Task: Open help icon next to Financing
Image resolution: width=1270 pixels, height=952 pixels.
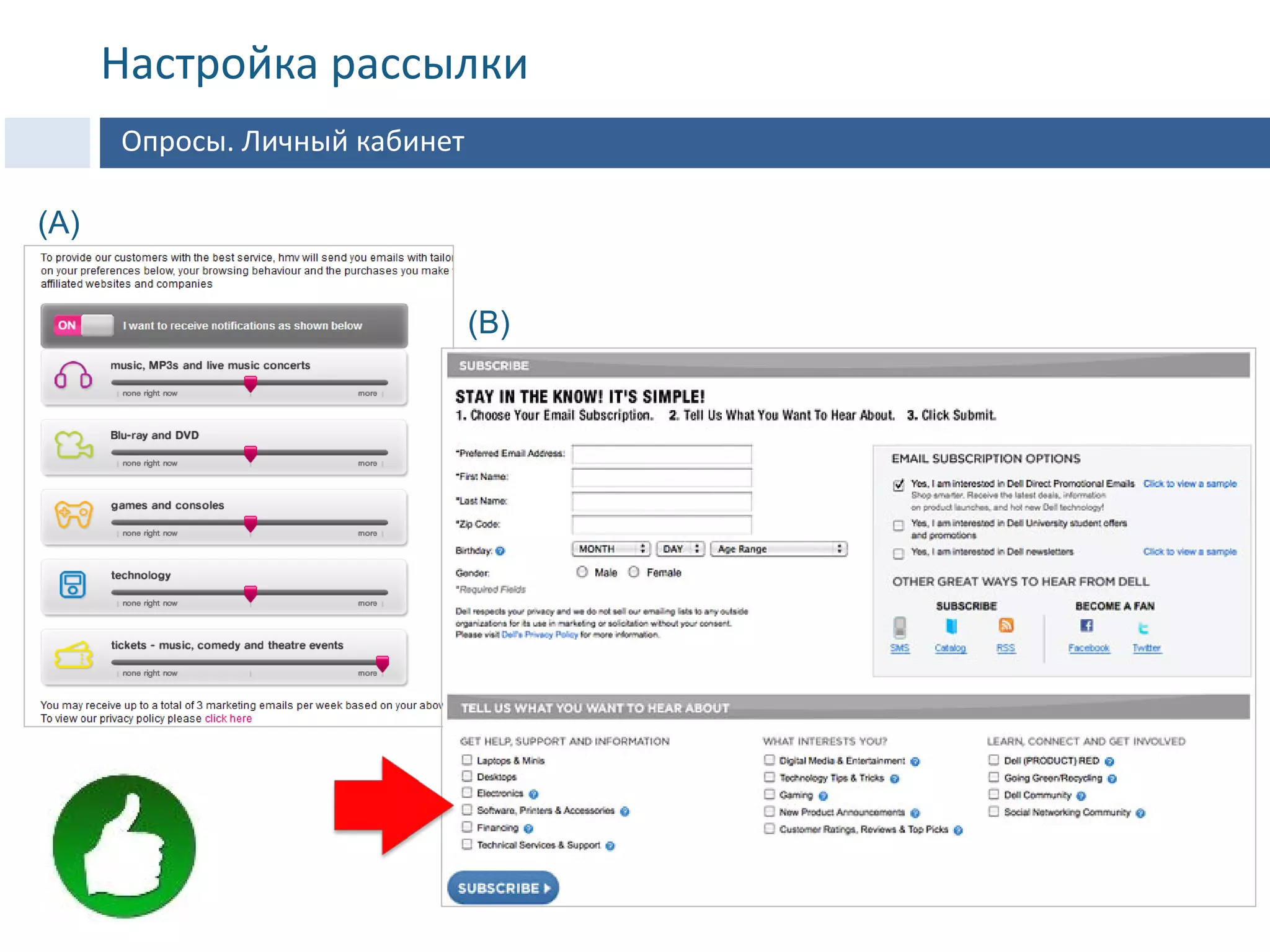Action: [528, 829]
